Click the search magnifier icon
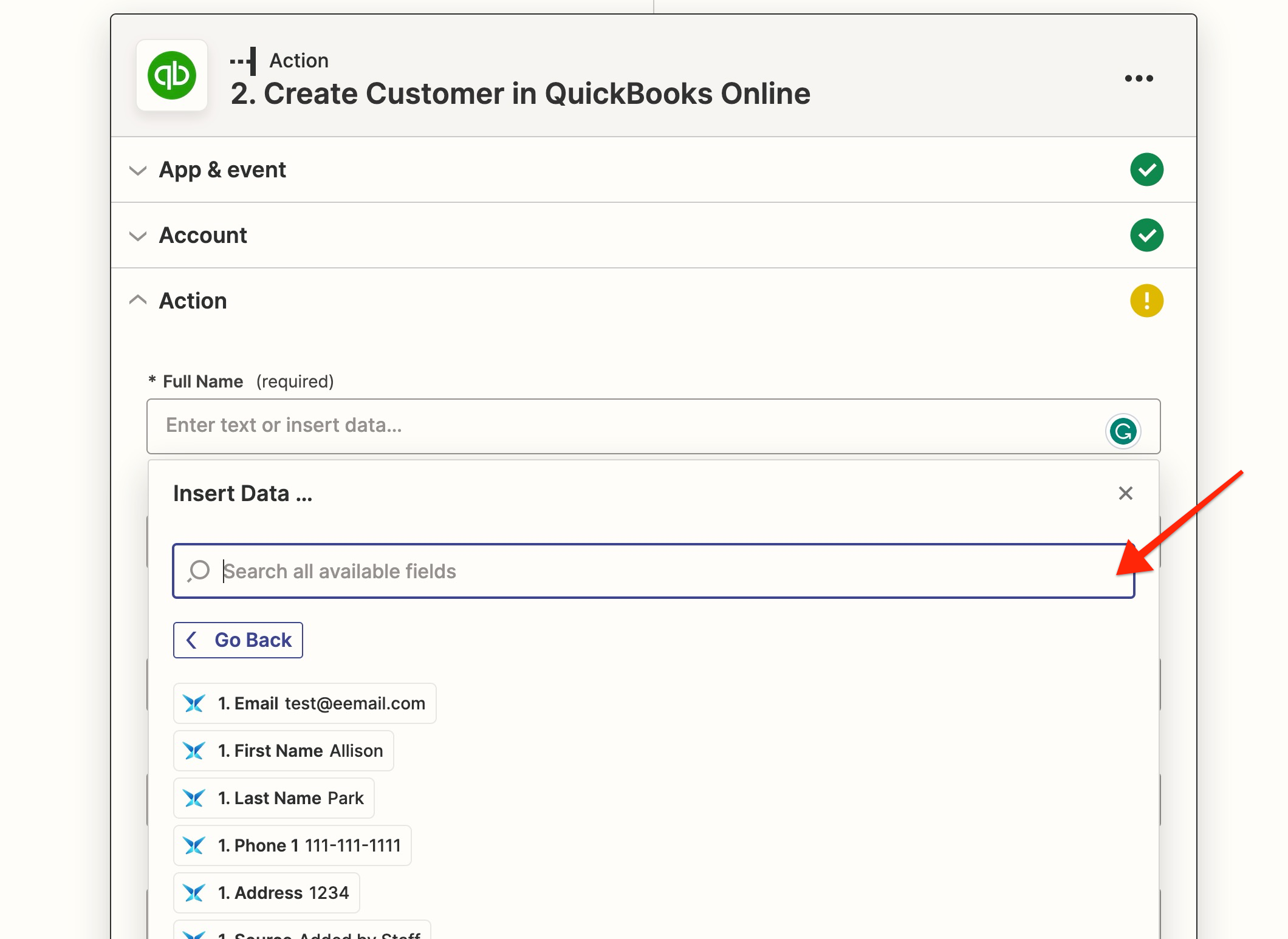Screen dimensions: 1288x939 [199, 571]
